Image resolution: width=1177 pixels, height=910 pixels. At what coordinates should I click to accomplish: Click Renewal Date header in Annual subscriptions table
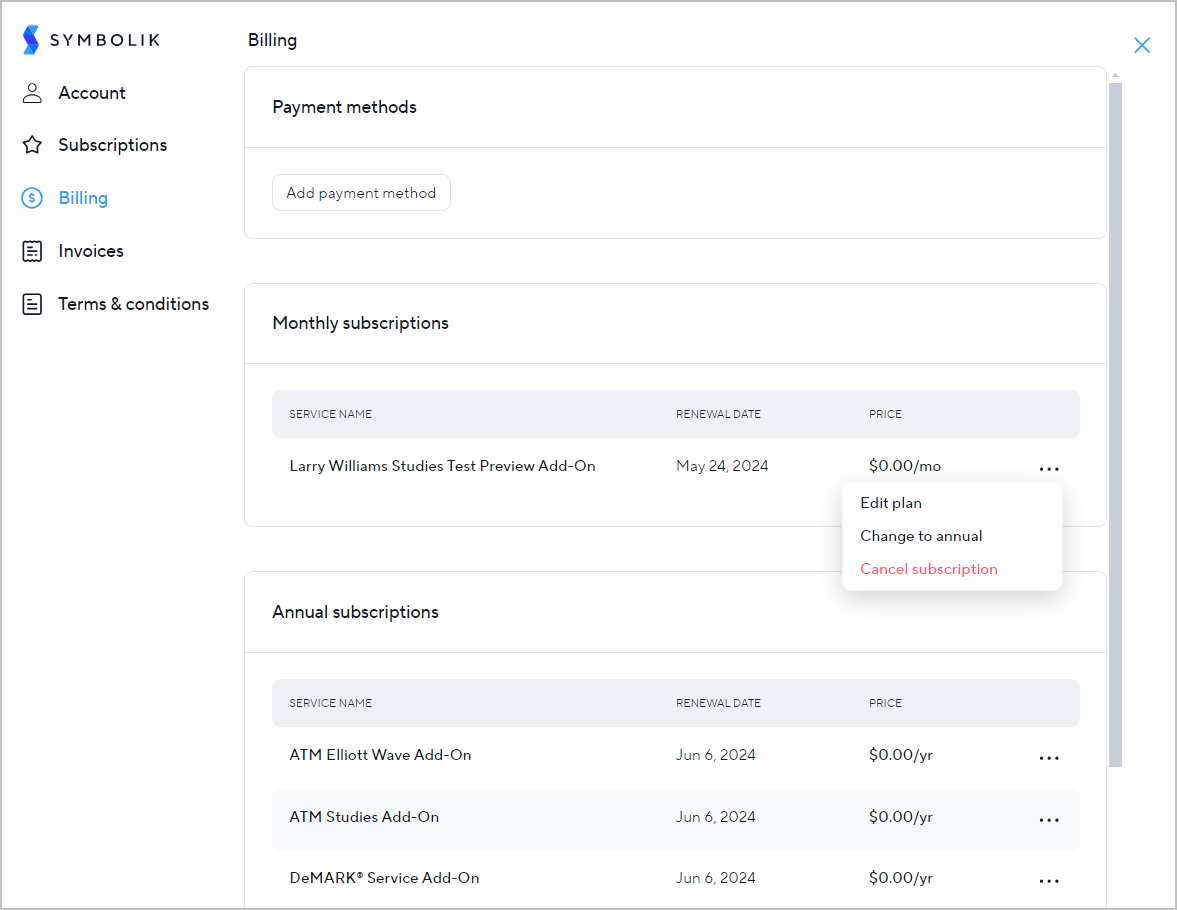(x=718, y=704)
